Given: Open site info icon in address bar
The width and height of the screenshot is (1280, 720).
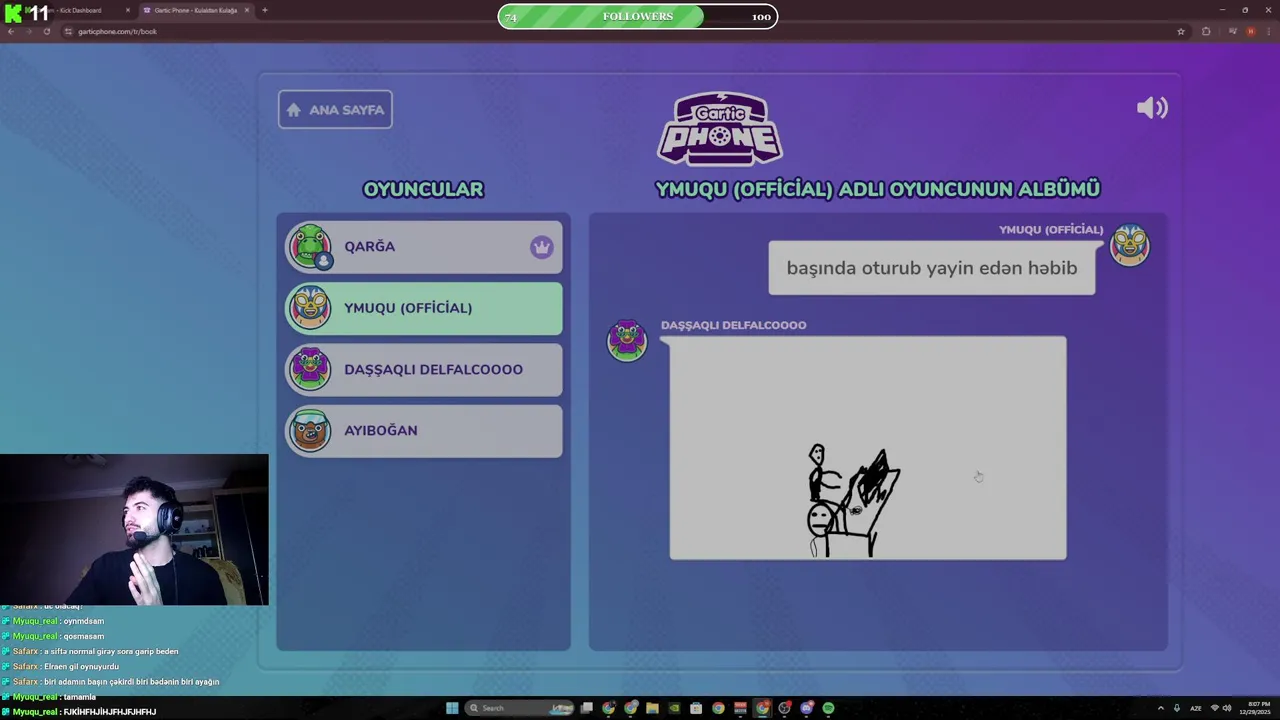Looking at the screenshot, I should click(x=68, y=31).
